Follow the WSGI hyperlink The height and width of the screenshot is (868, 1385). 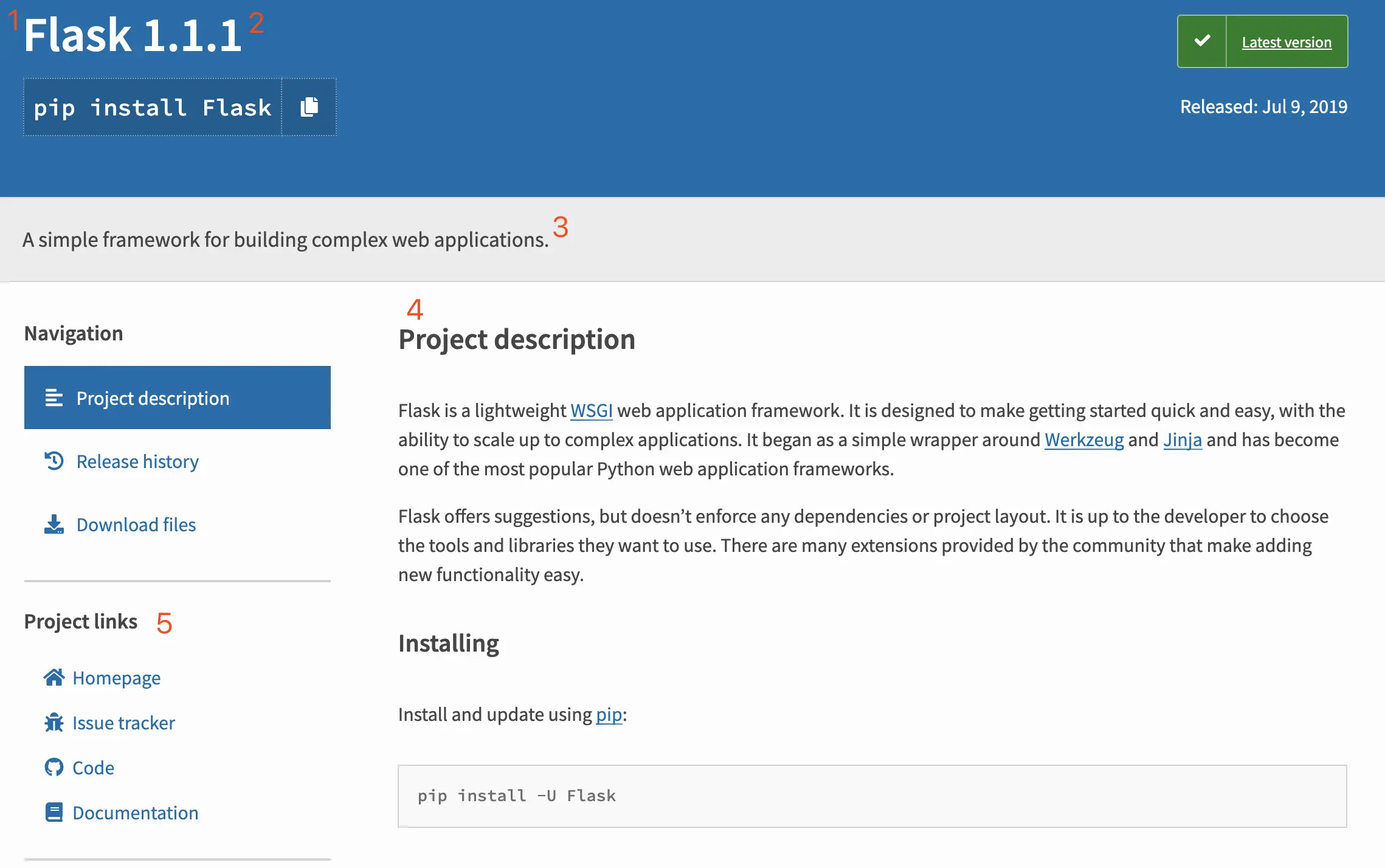pyautogui.click(x=591, y=411)
